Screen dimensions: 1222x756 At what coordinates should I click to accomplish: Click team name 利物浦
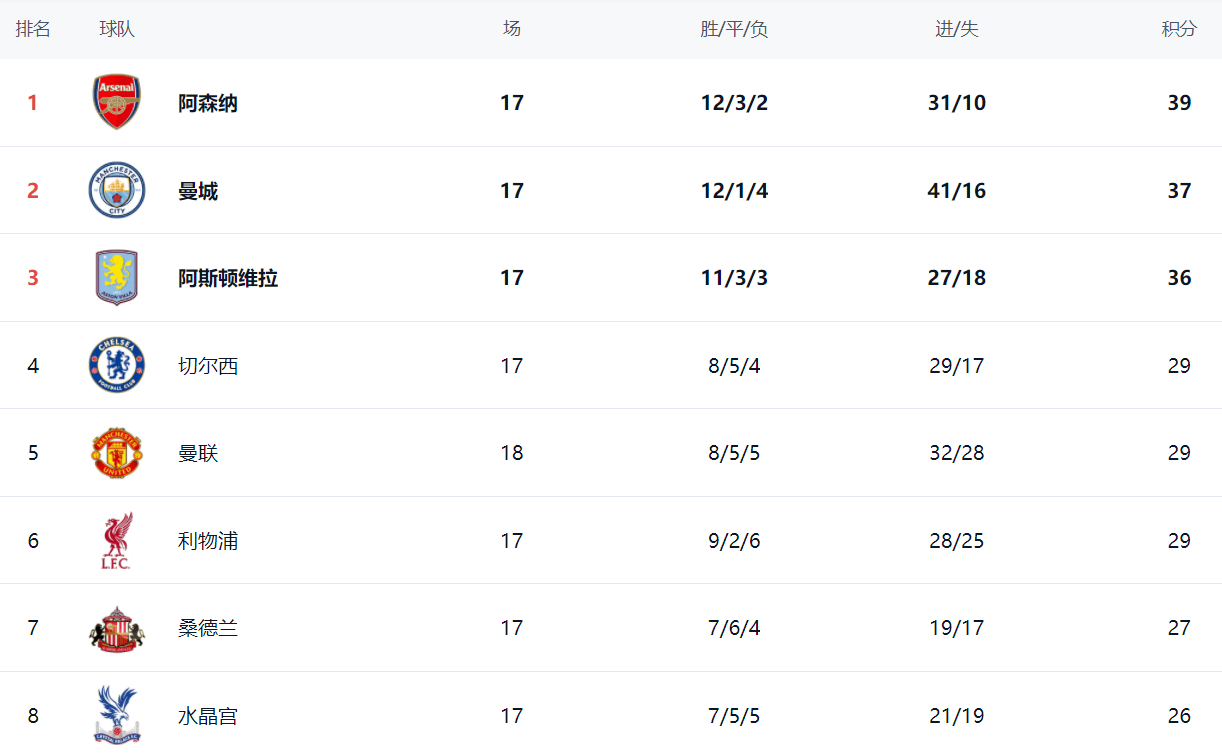tap(208, 541)
